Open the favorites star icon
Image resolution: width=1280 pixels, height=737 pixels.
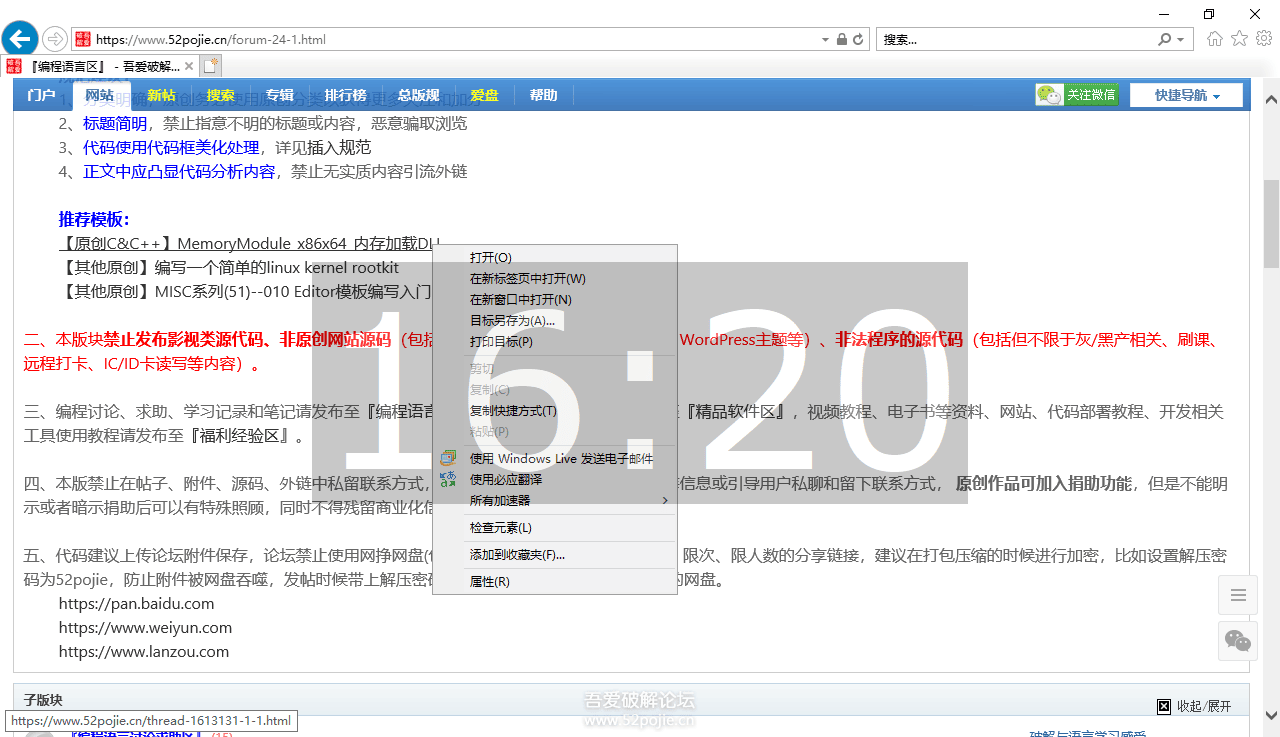[x=1240, y=39]
